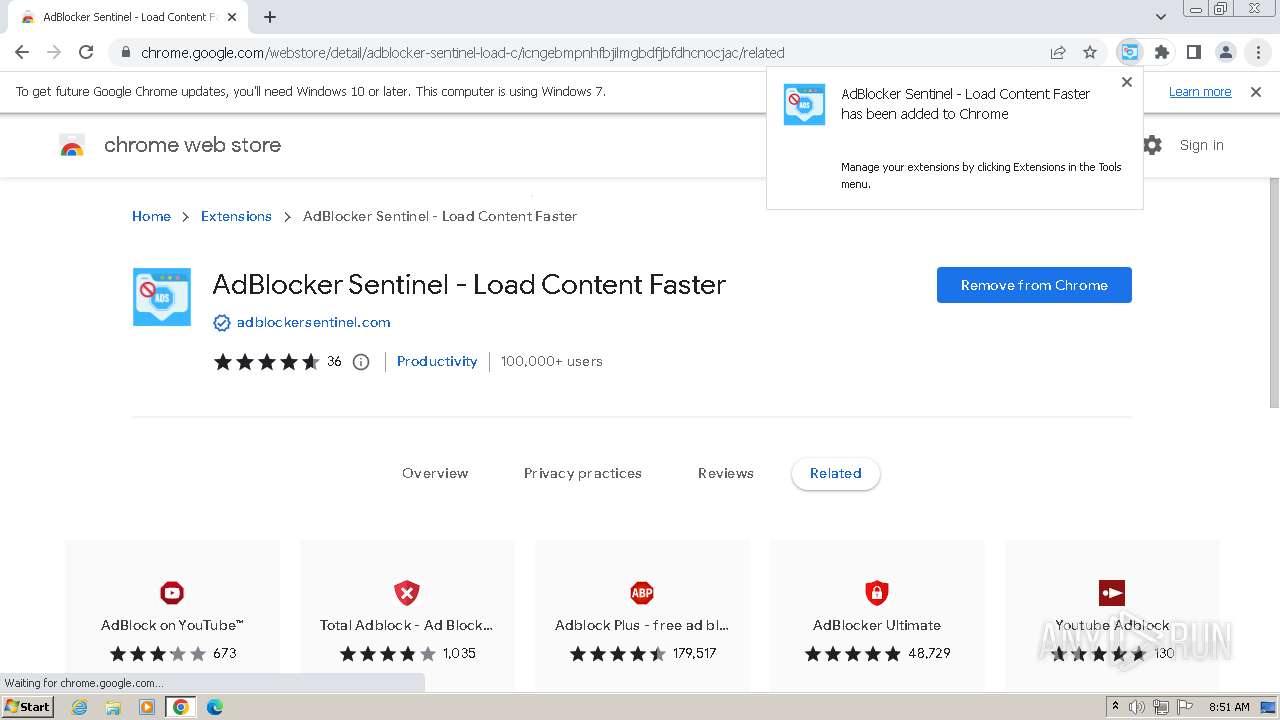1280x720 pixels.
Task: Share this page via address bar icon
Action: [x=1058, y=53]
